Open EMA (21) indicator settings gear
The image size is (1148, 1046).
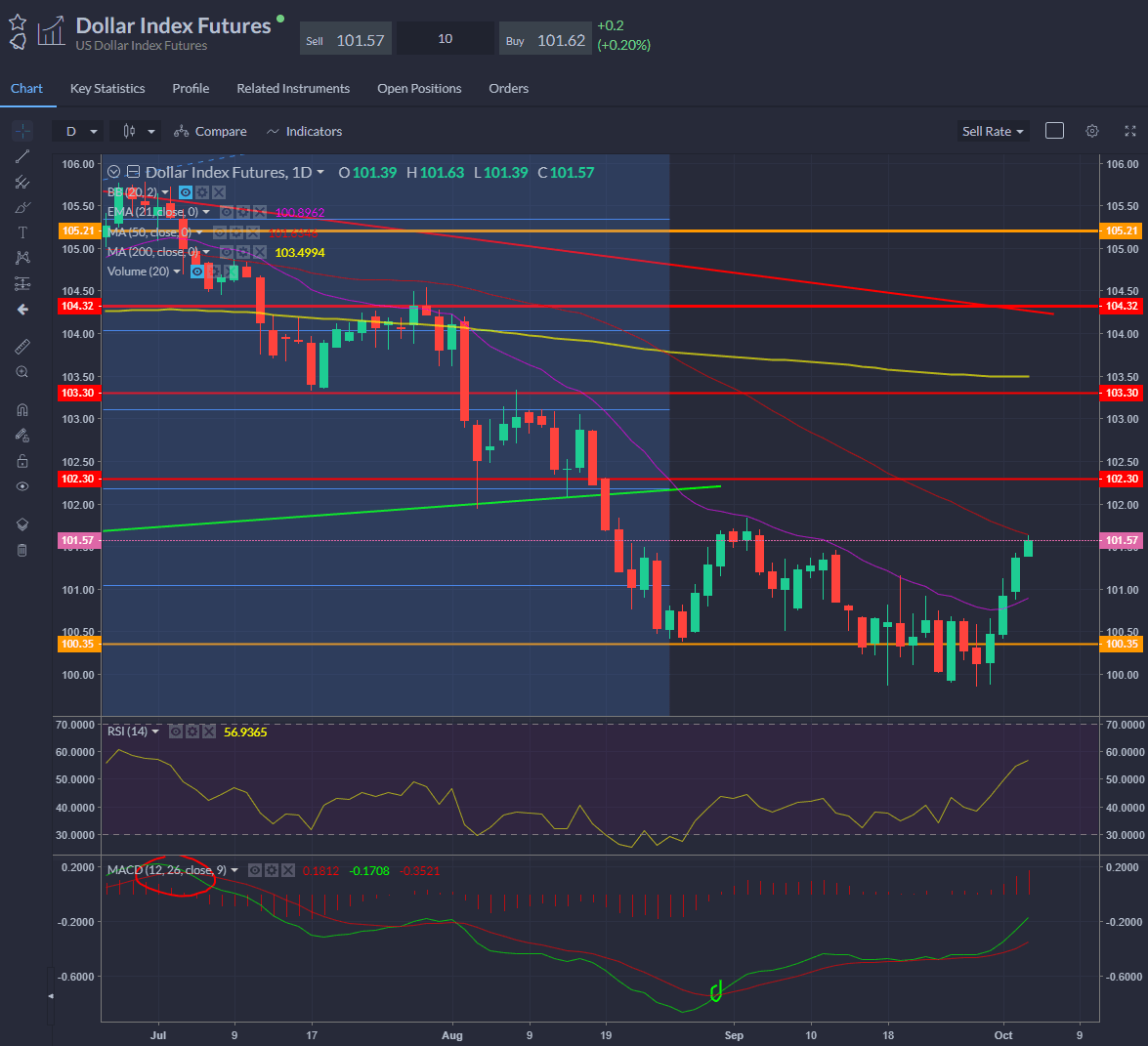pyautogui.click(x=243, y=212)
